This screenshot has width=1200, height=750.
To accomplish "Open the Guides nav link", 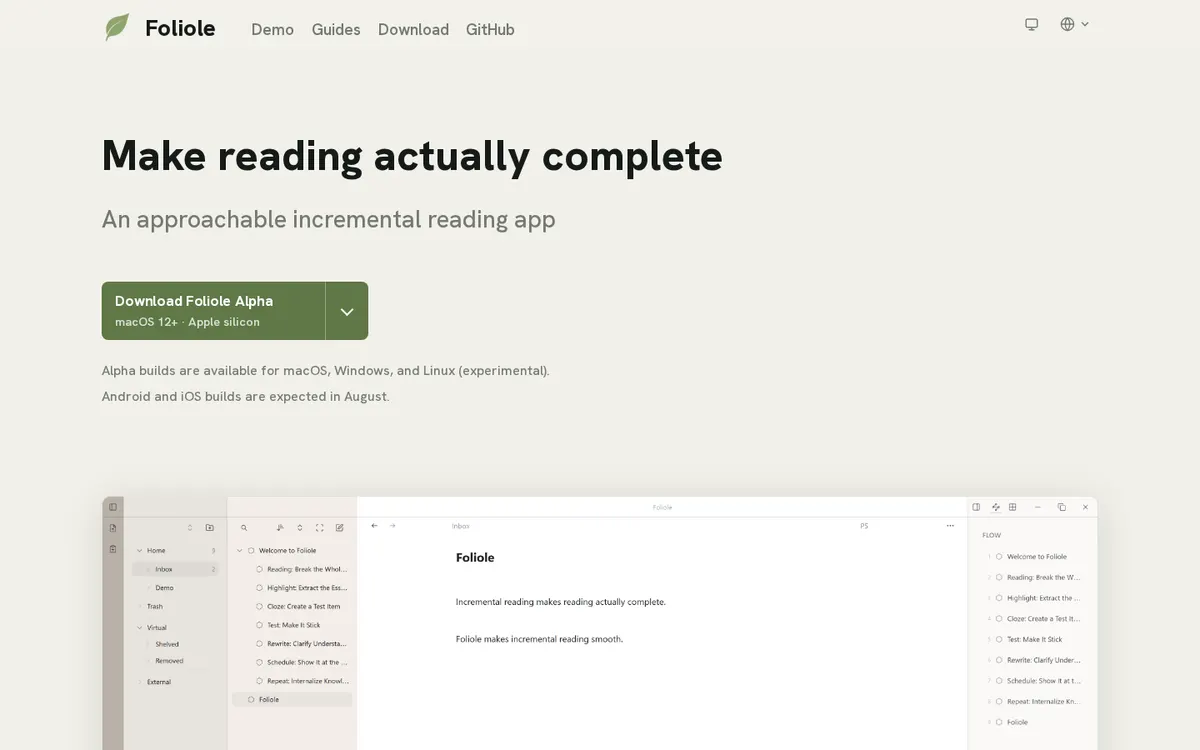I will 336,30.
